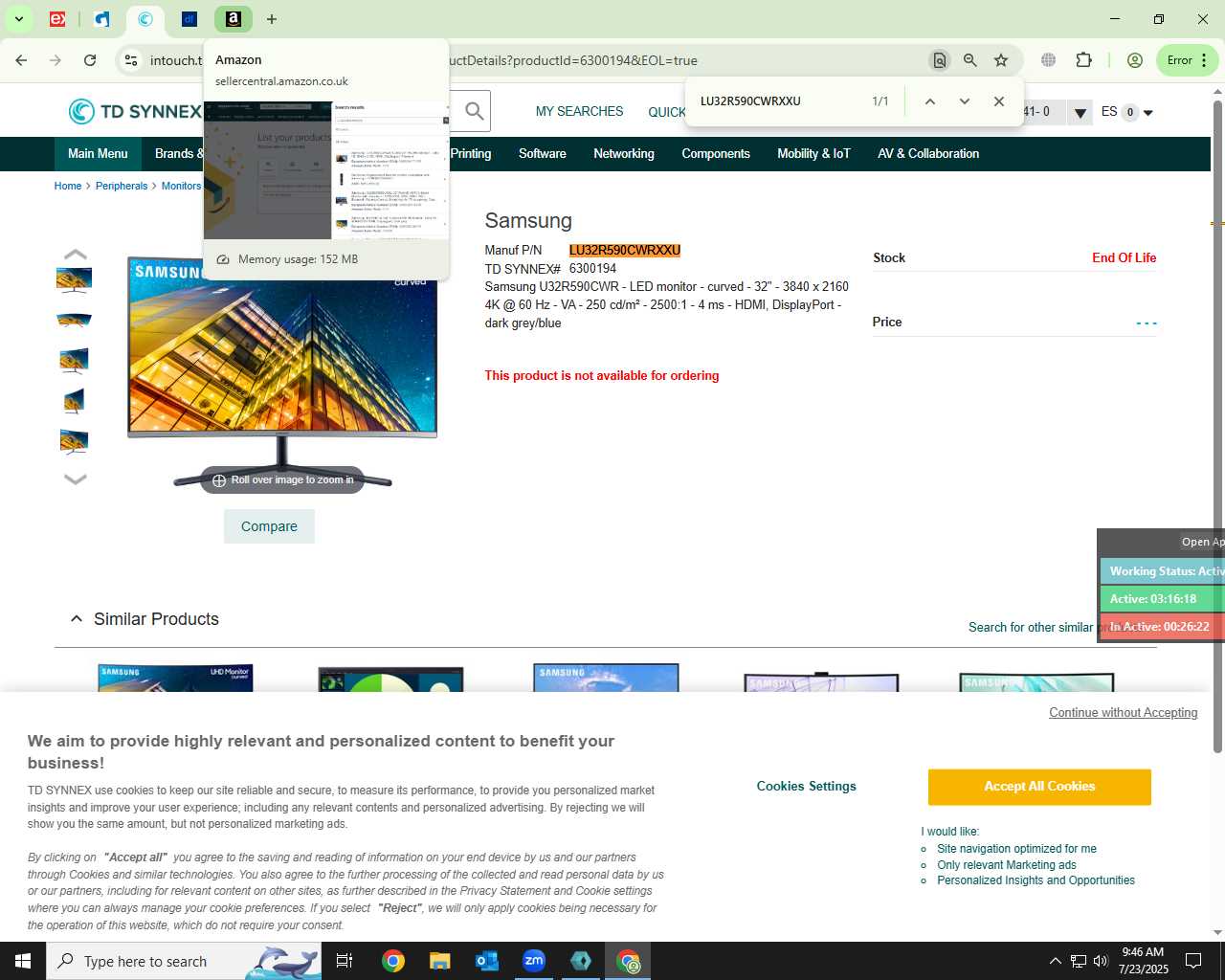Click the End Of Life stock status
The height and width of the screenshot is (980, 1225).
[x=1124, y=258]
